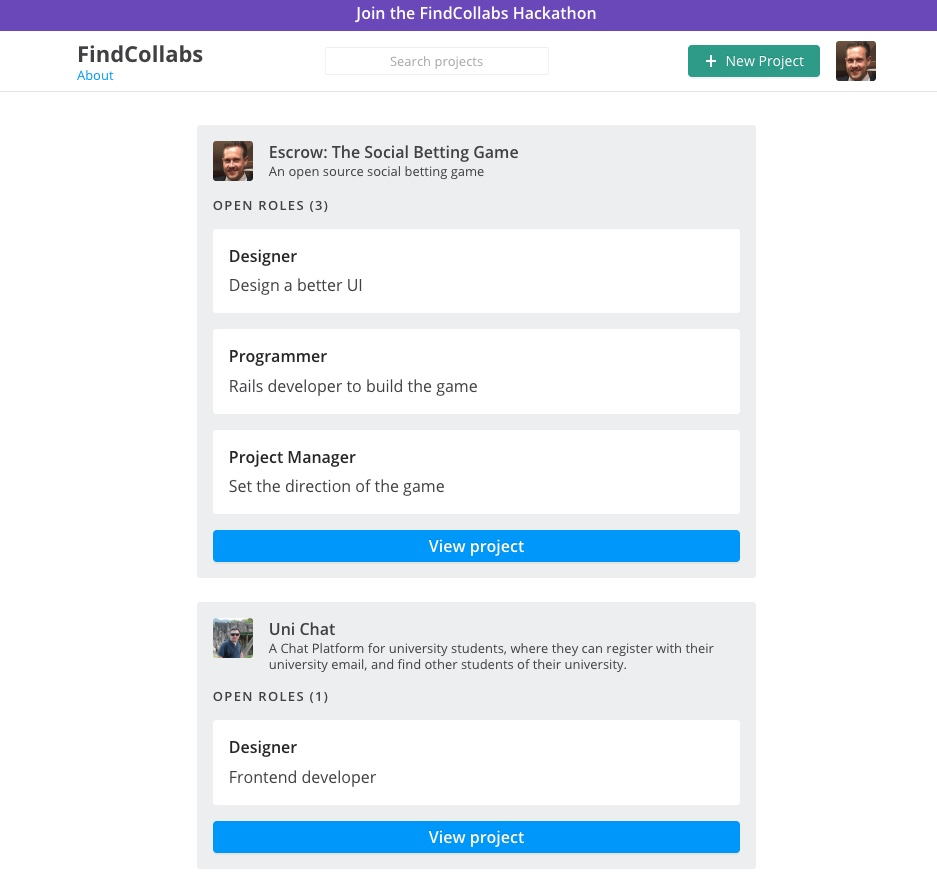937x873 pixels.
Task: Click the plus icon on New Project
Action: pyautogui.click(x=711, y=61)
